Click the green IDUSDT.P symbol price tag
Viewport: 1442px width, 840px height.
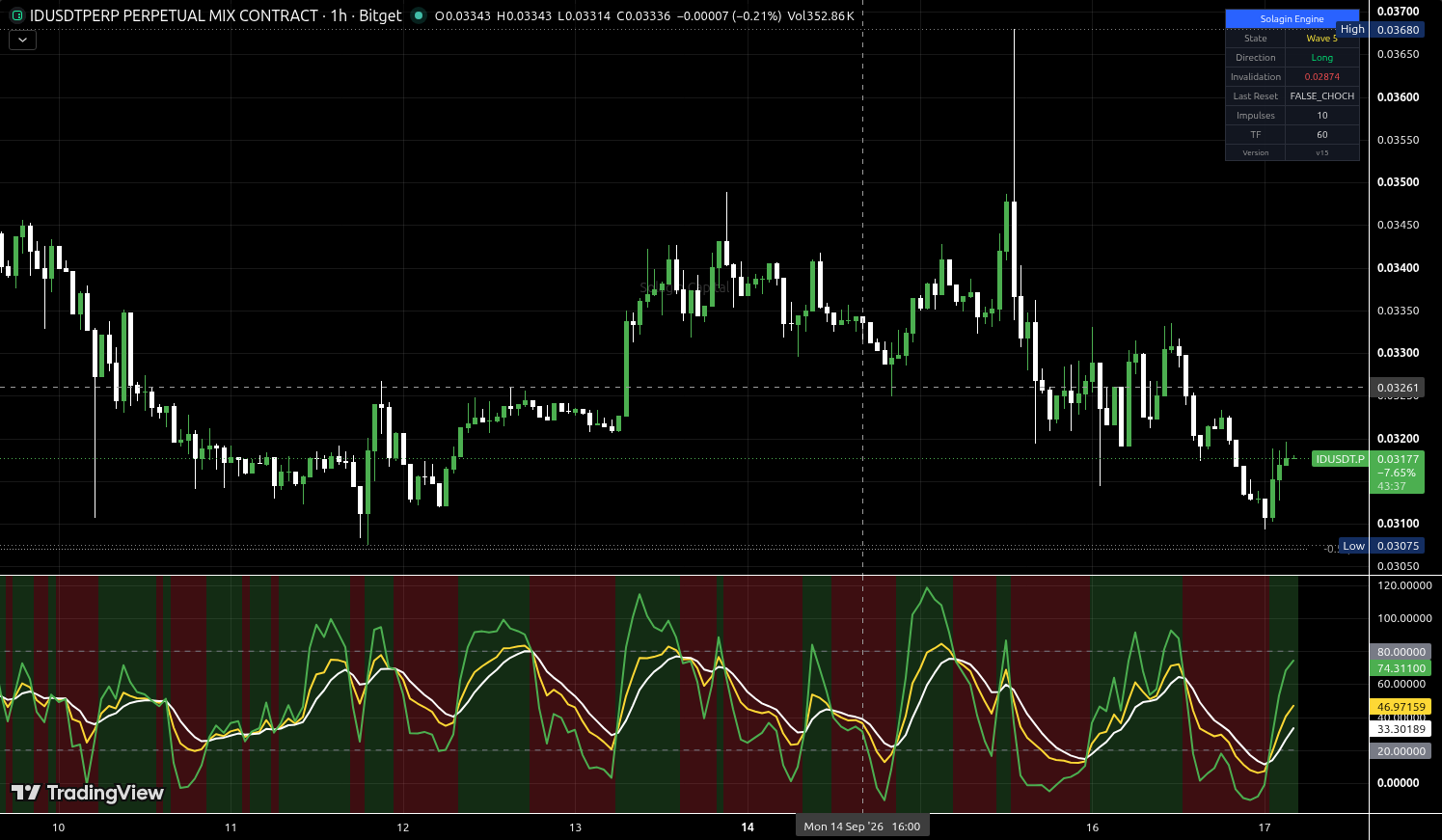click(1340, 459)
